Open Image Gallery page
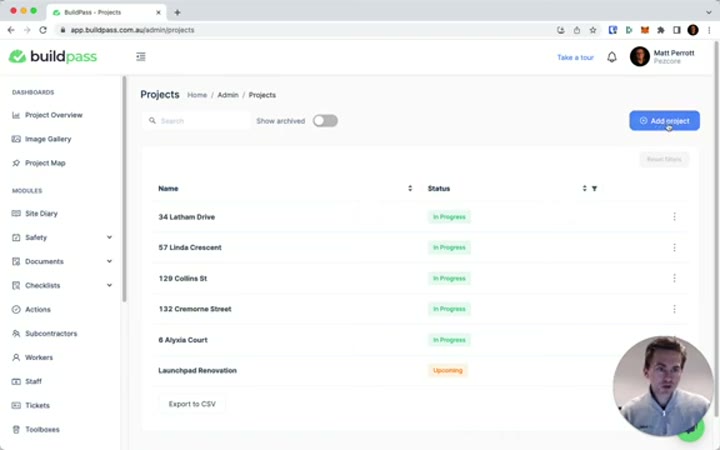 (x=48, y=139)
